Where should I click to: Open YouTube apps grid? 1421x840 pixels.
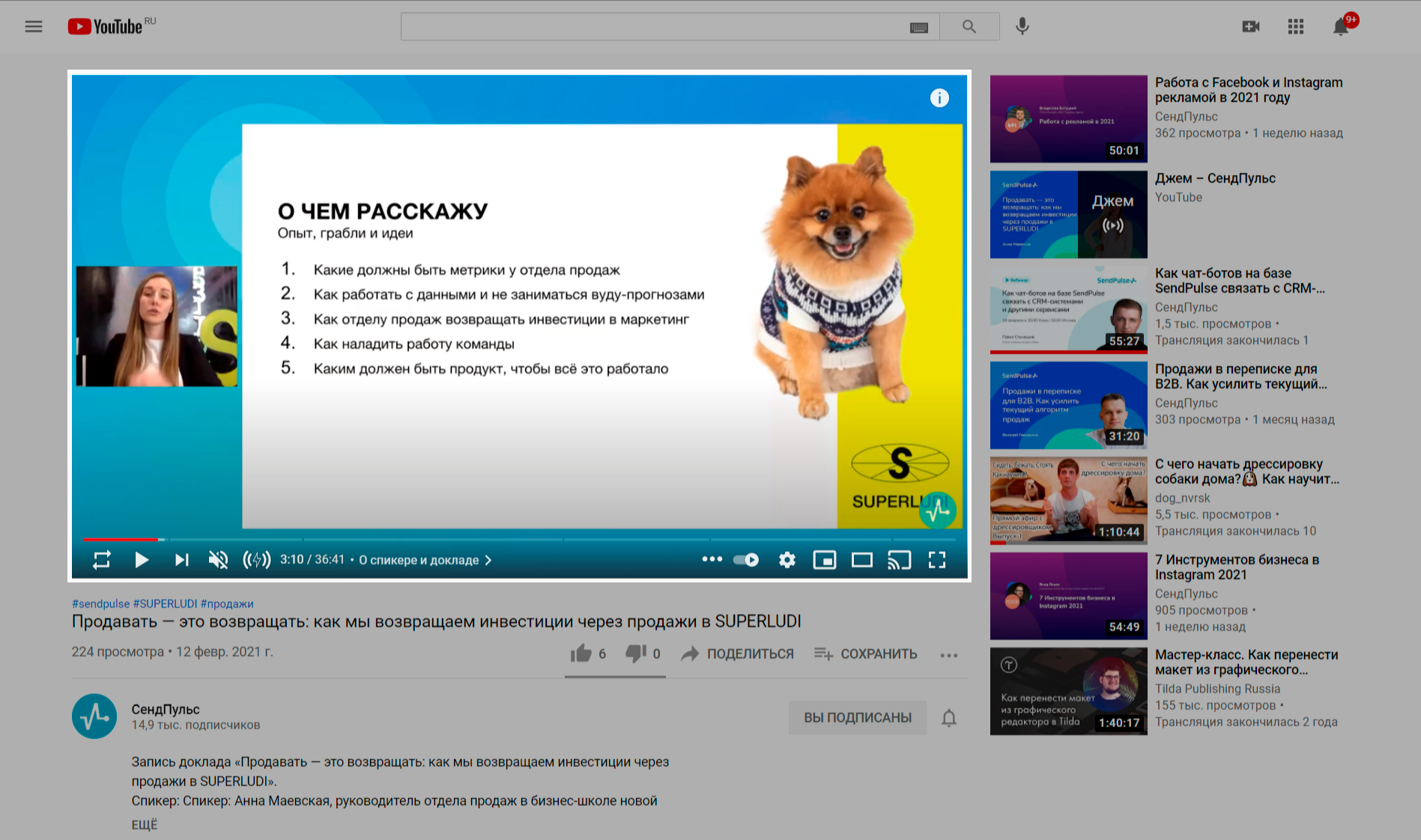(1296, 27)
